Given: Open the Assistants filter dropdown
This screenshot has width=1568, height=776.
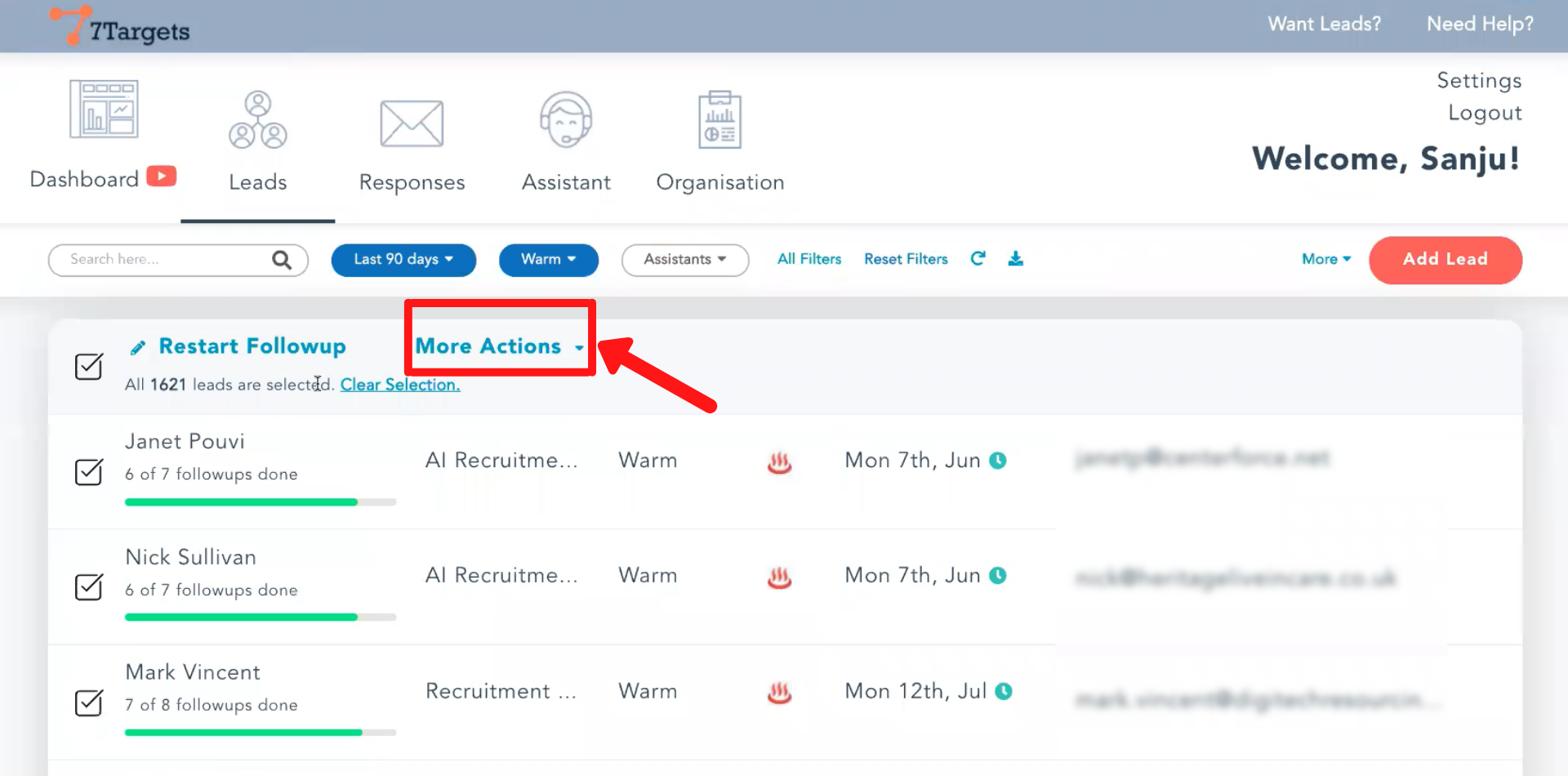Looking at the screenshot, I should click(684, 260).
